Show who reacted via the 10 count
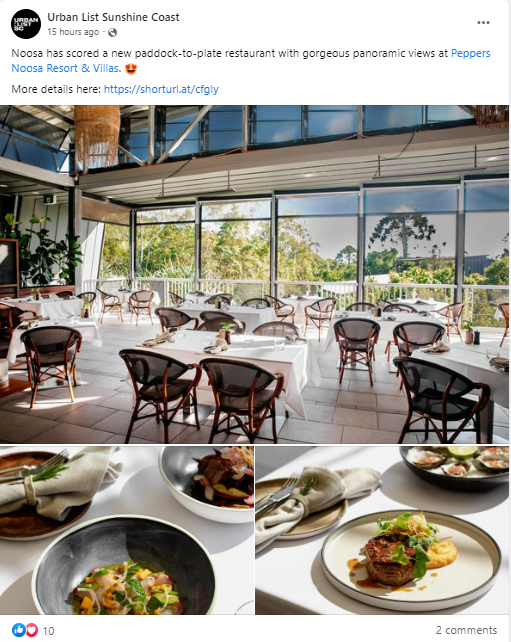The image size is (511, 642). [48, 631]
